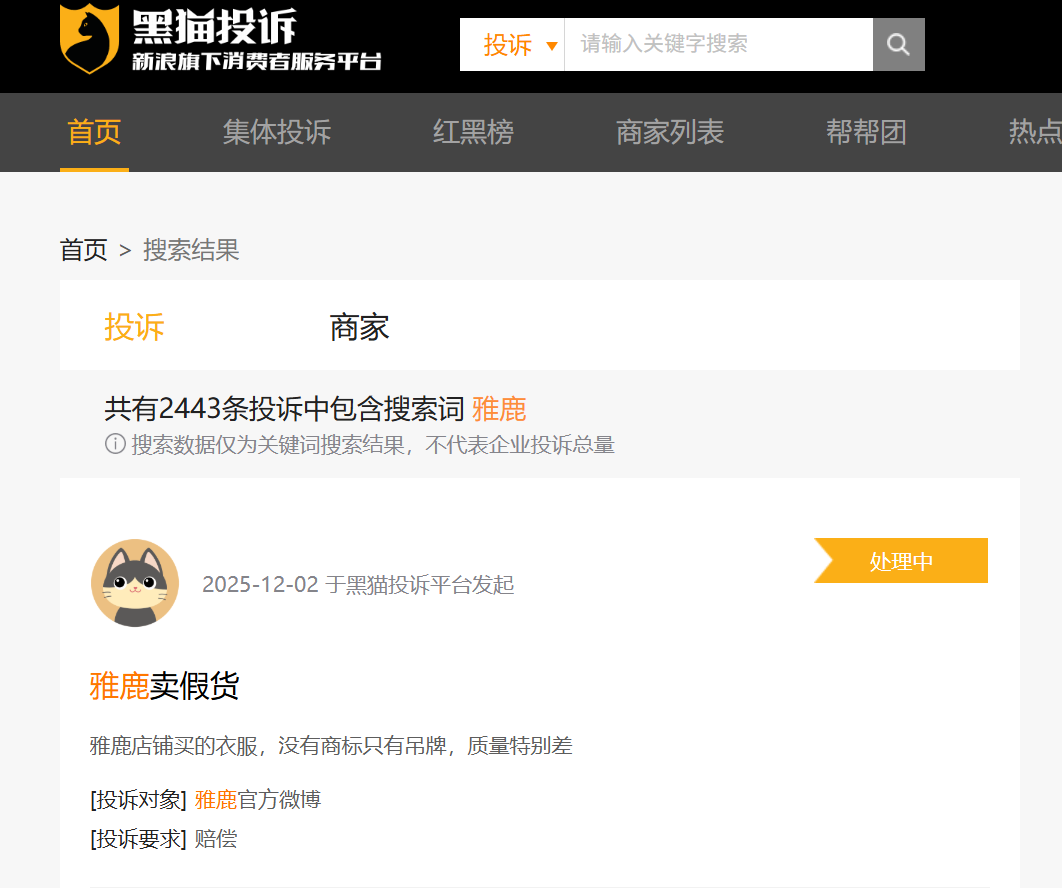Screen dimensions: 1062x888
Task: Click the 雅鹿官方微博 complaint target link
Action: click(x=257, y=799)
